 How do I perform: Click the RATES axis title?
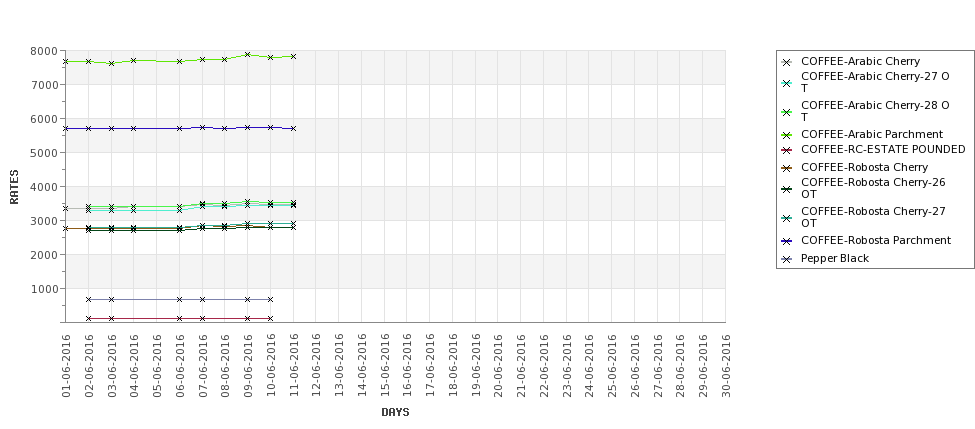pos(14,187)
